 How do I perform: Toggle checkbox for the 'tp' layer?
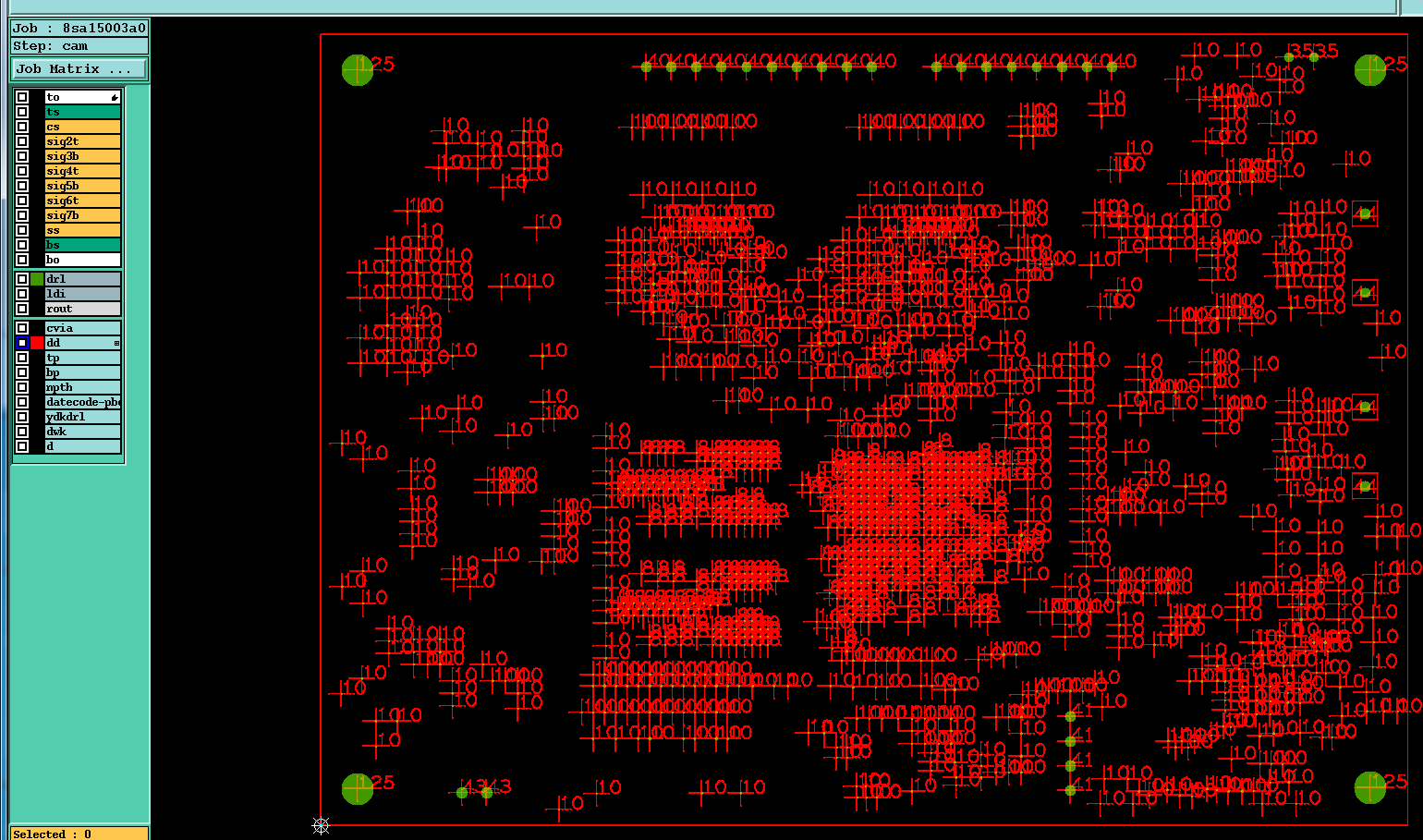click(22, 358)
